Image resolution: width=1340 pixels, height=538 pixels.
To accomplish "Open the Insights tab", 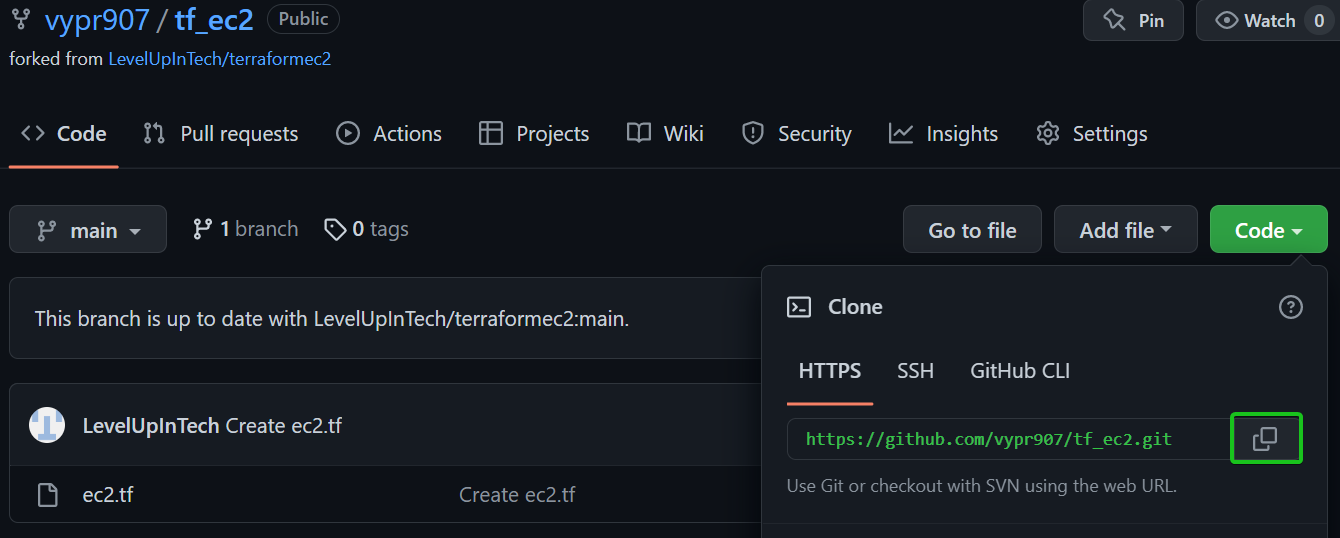I will (x=943, y=134).
